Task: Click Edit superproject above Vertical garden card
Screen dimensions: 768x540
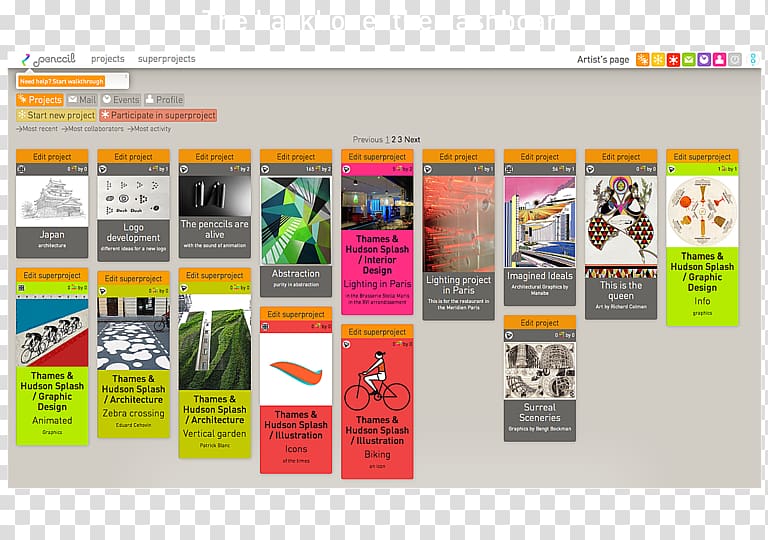Action: click(215, 275)
